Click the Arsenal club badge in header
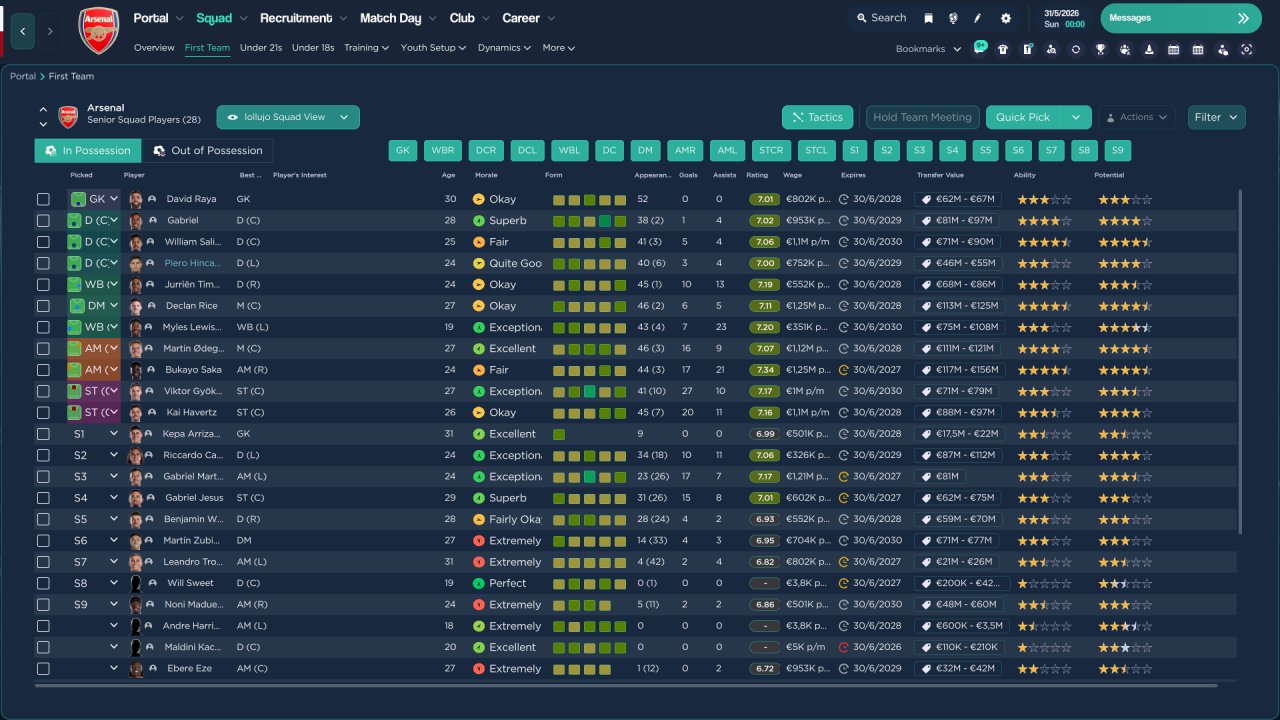The image size is (1280, 720). 98,31
